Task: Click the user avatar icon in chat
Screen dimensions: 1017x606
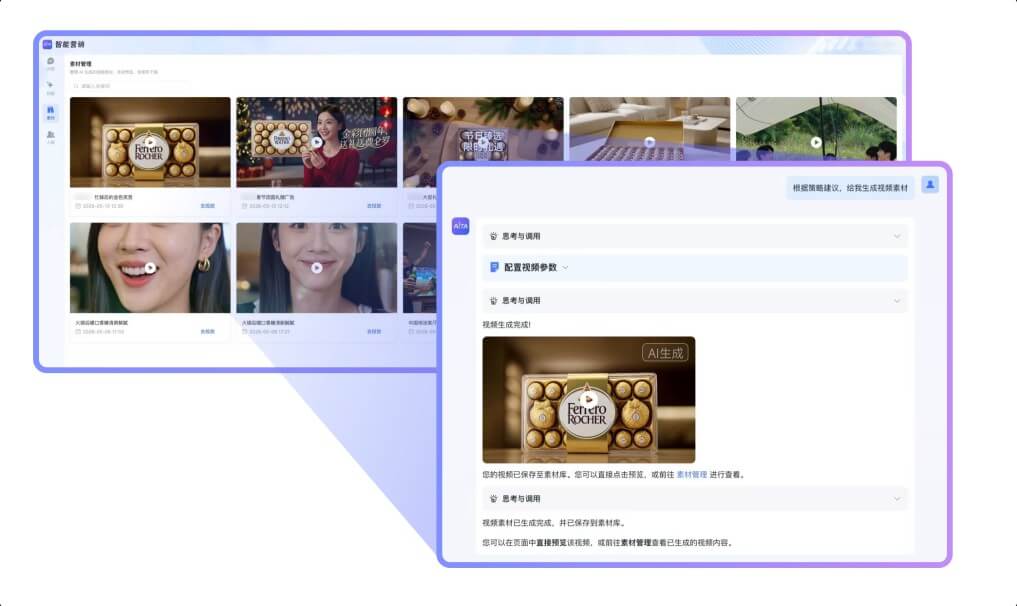Action: coord(930,185)
